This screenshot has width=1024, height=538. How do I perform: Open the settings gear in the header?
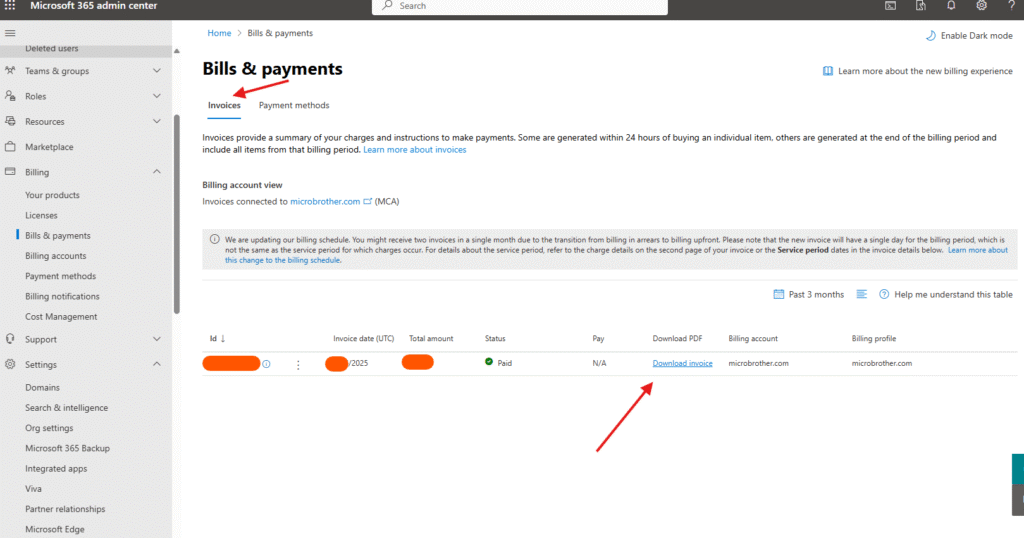tap(982, 6)
